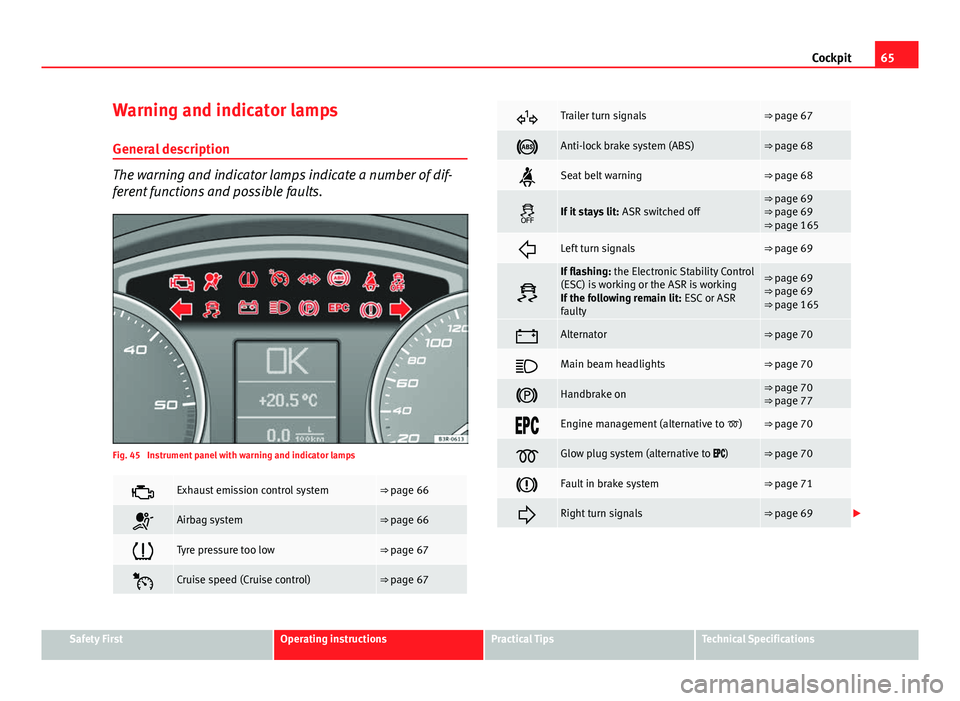Follow page 71 link for Fault in brake system
The image size is (960, 701).
point(789,484)
